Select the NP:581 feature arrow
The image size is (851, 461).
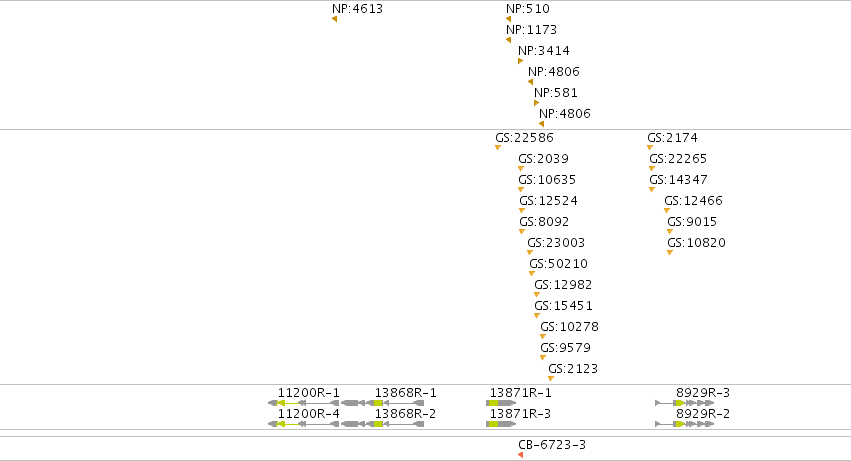536,103
